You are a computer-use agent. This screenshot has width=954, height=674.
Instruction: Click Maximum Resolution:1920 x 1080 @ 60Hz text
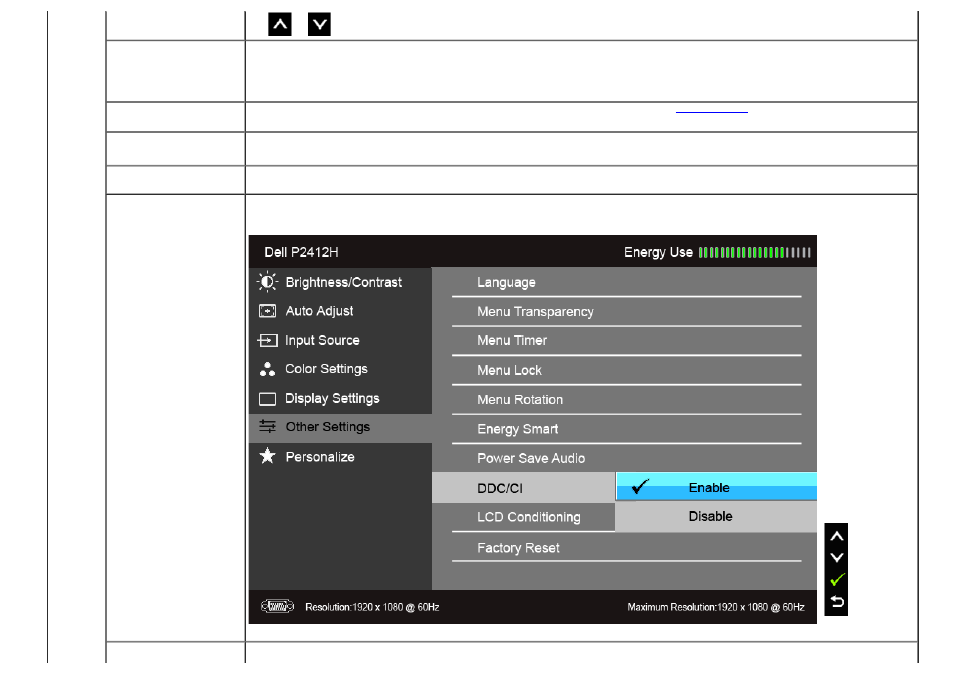pos(716,607)
